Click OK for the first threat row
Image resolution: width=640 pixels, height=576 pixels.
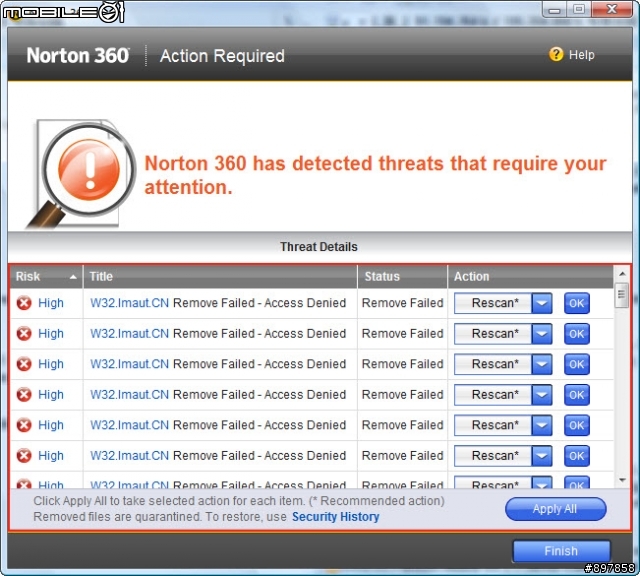[577, 303]
